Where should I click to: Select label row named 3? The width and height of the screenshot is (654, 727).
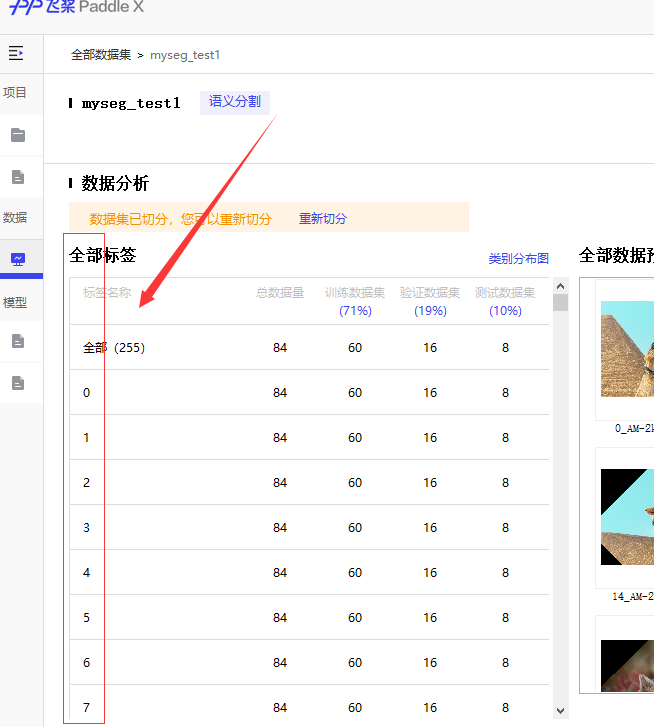pos(309,527)
